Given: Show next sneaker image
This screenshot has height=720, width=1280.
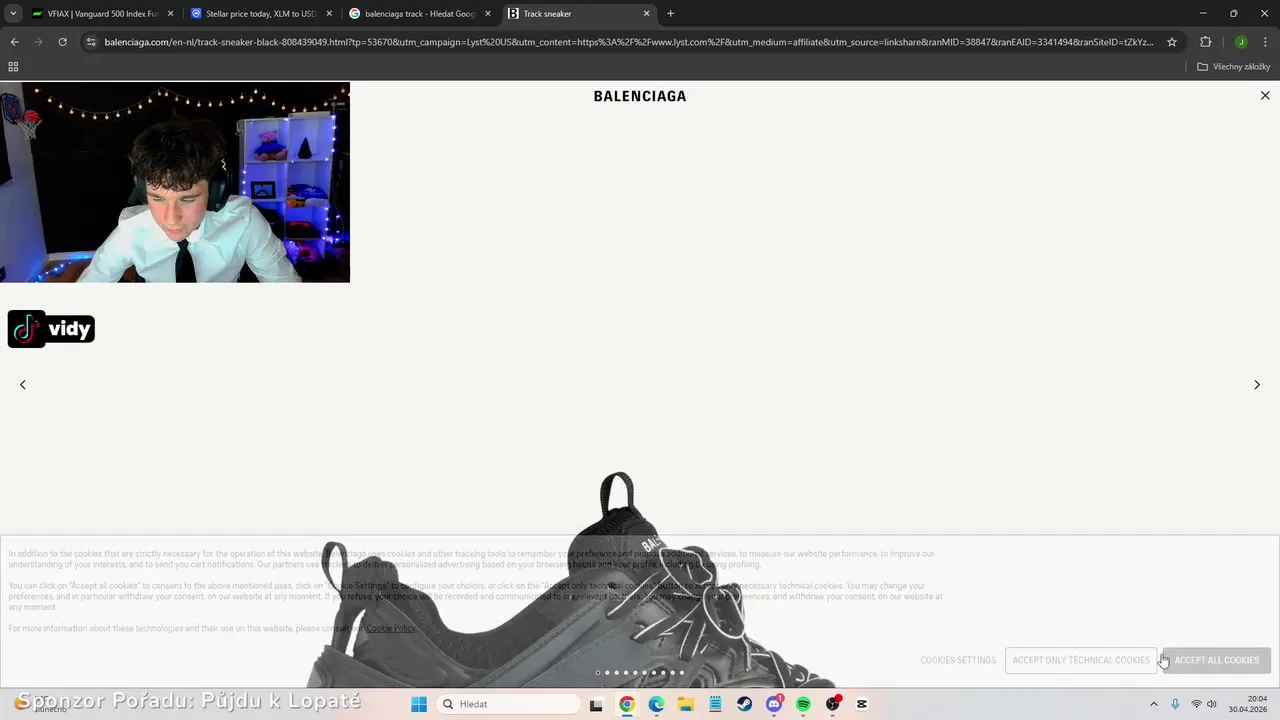Looking at the screenshot, I should (1257, 385).
